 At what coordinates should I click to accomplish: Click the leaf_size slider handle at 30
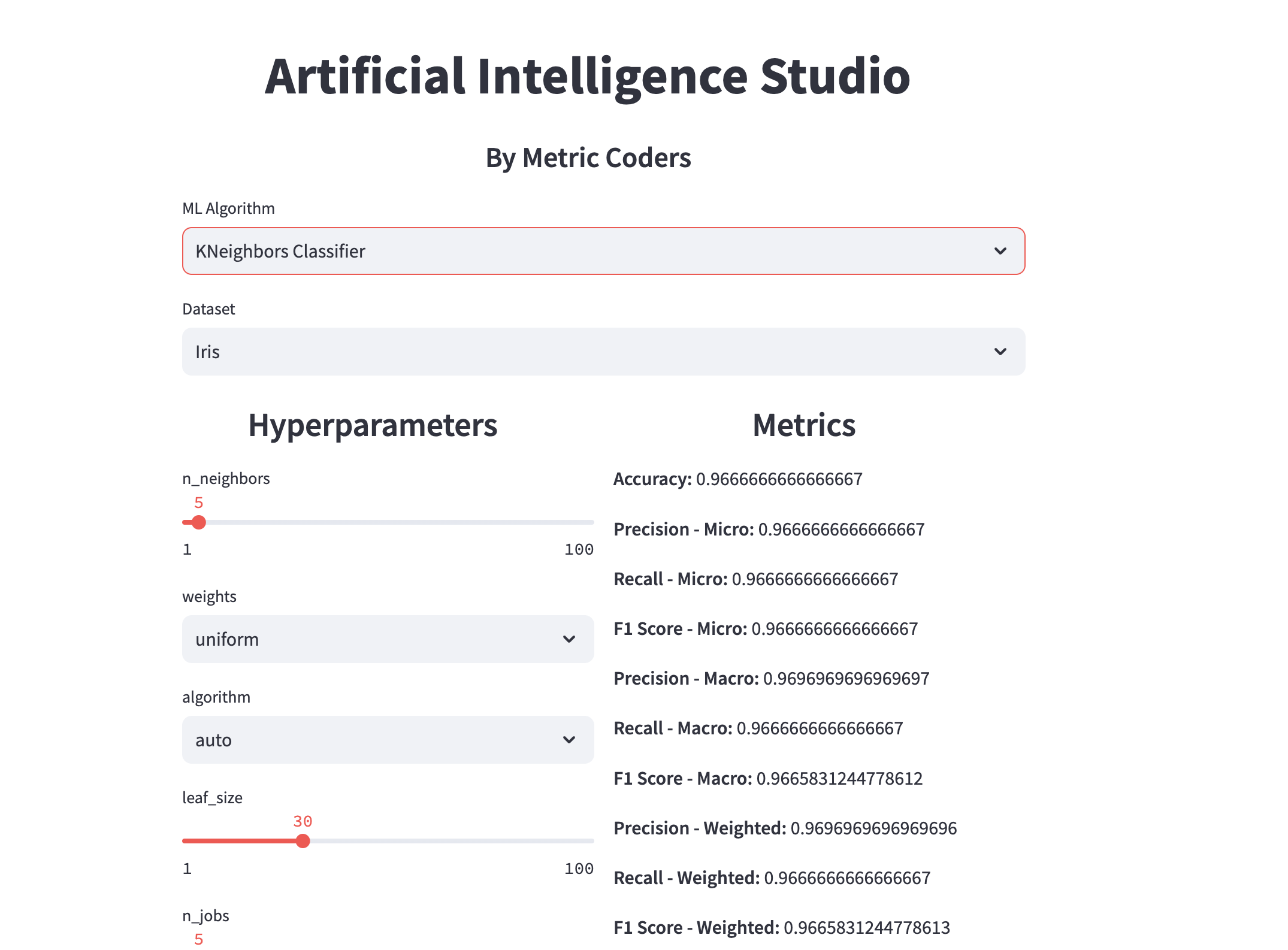(x=303, y=841)
